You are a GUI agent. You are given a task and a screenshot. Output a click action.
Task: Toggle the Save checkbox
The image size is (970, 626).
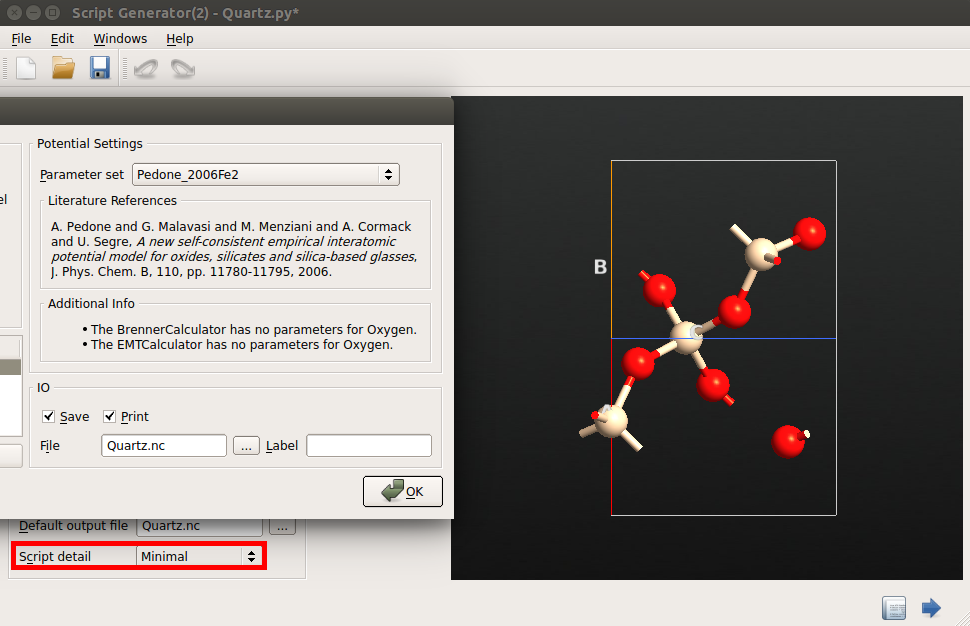pos(49,416)
